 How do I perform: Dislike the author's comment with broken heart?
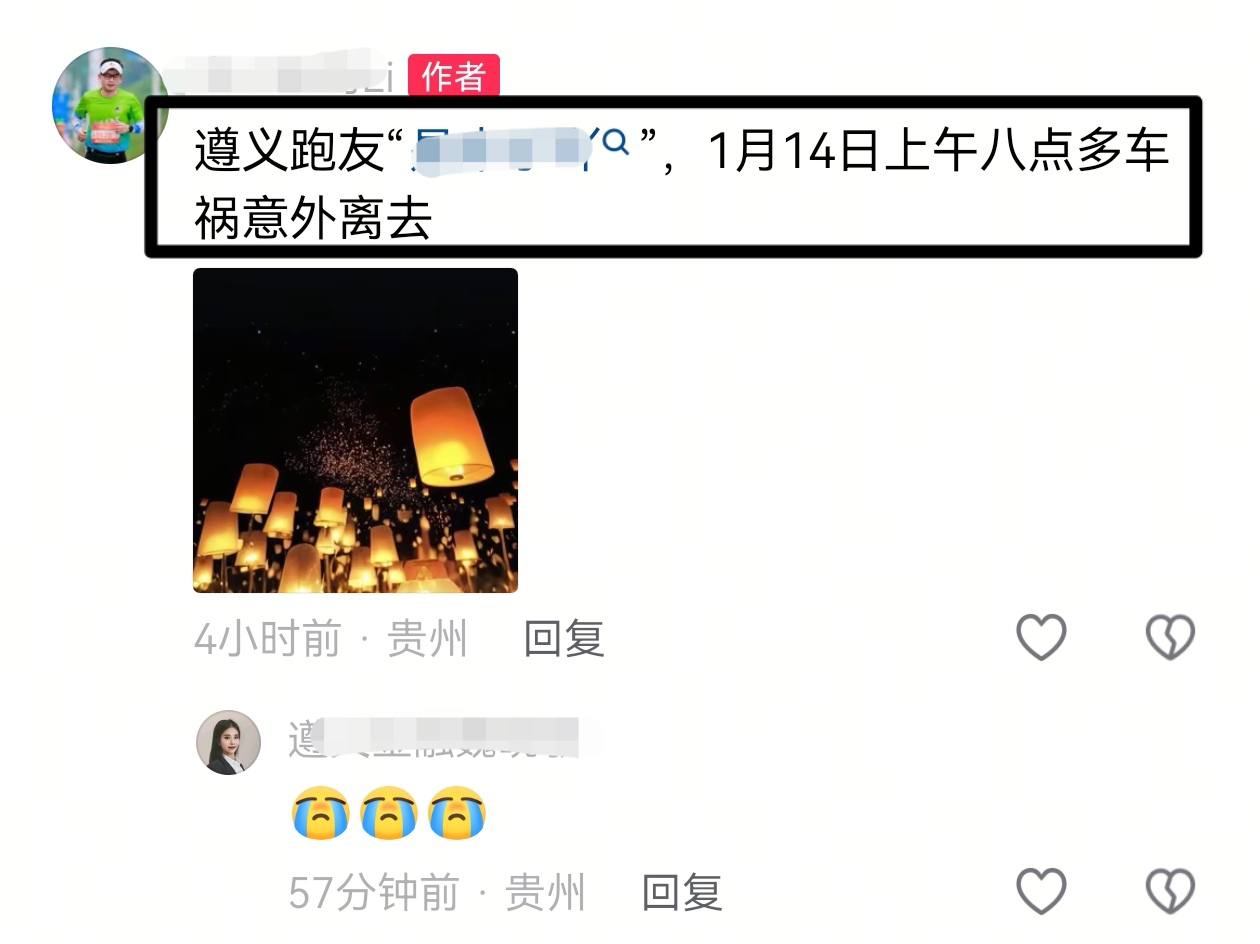coord(1170,637)
